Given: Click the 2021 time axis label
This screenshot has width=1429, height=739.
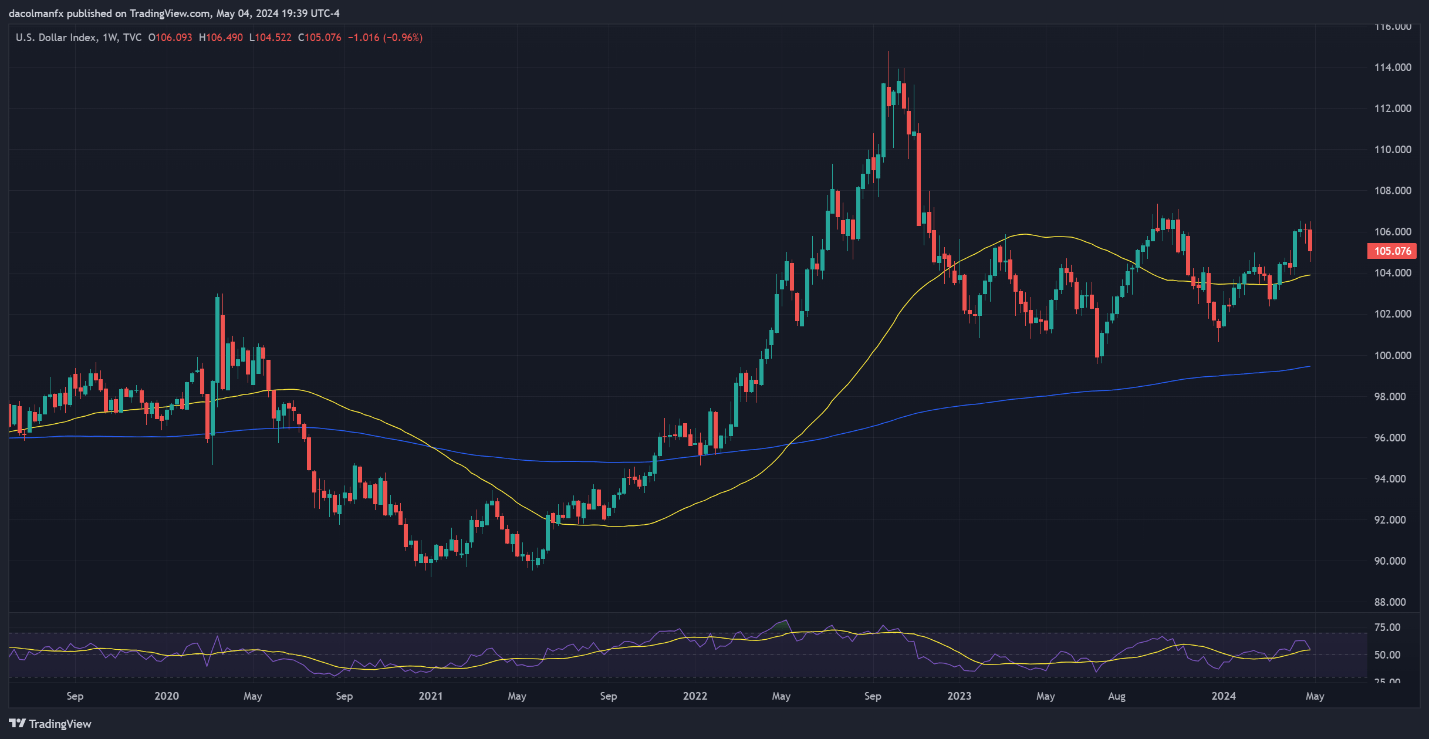Looking at the screenshot, I should (430, 695).
